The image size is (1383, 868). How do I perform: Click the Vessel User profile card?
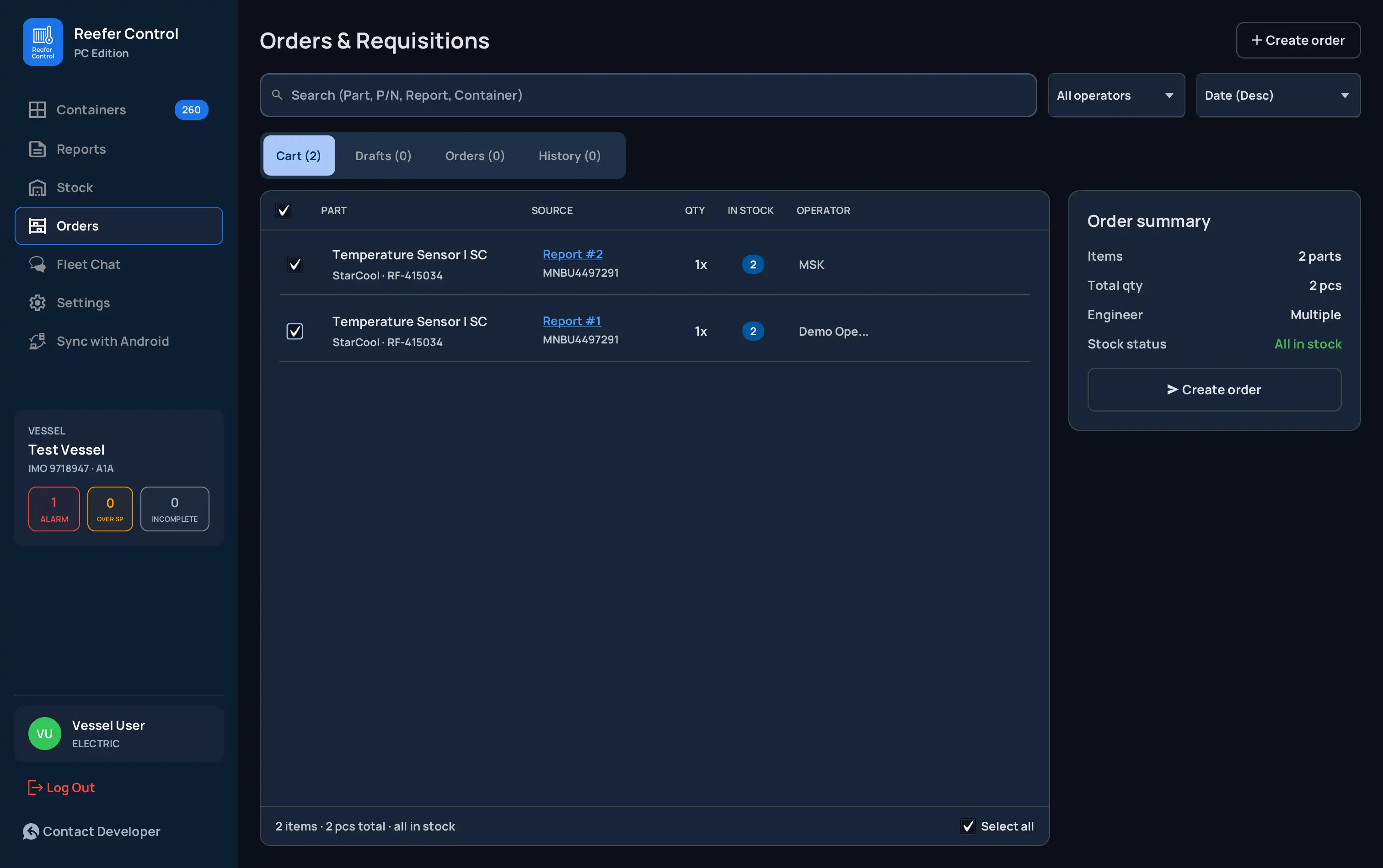point(119,734)
